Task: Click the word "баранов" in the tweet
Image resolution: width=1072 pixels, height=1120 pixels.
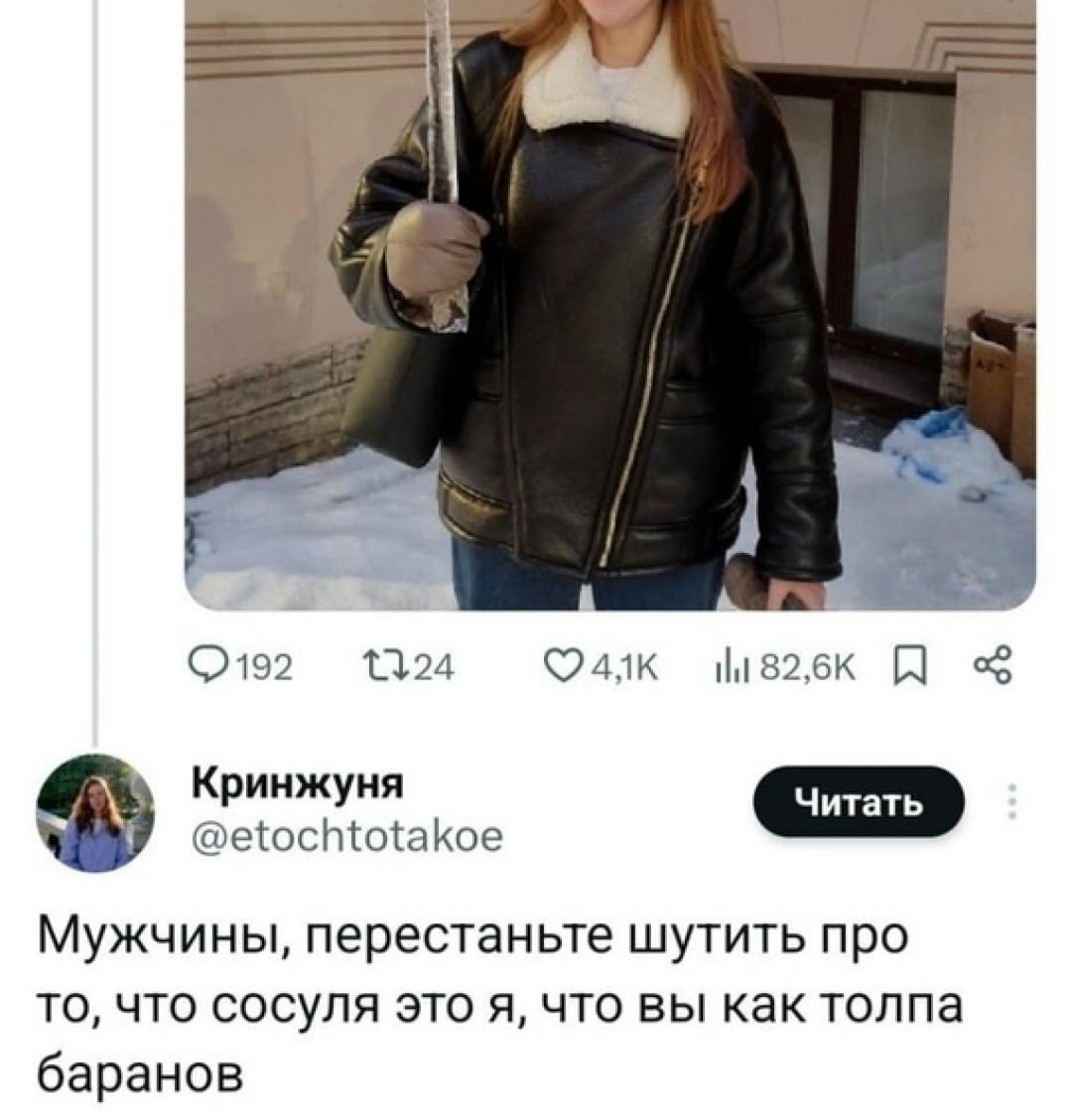Action: coord(140,1073)
